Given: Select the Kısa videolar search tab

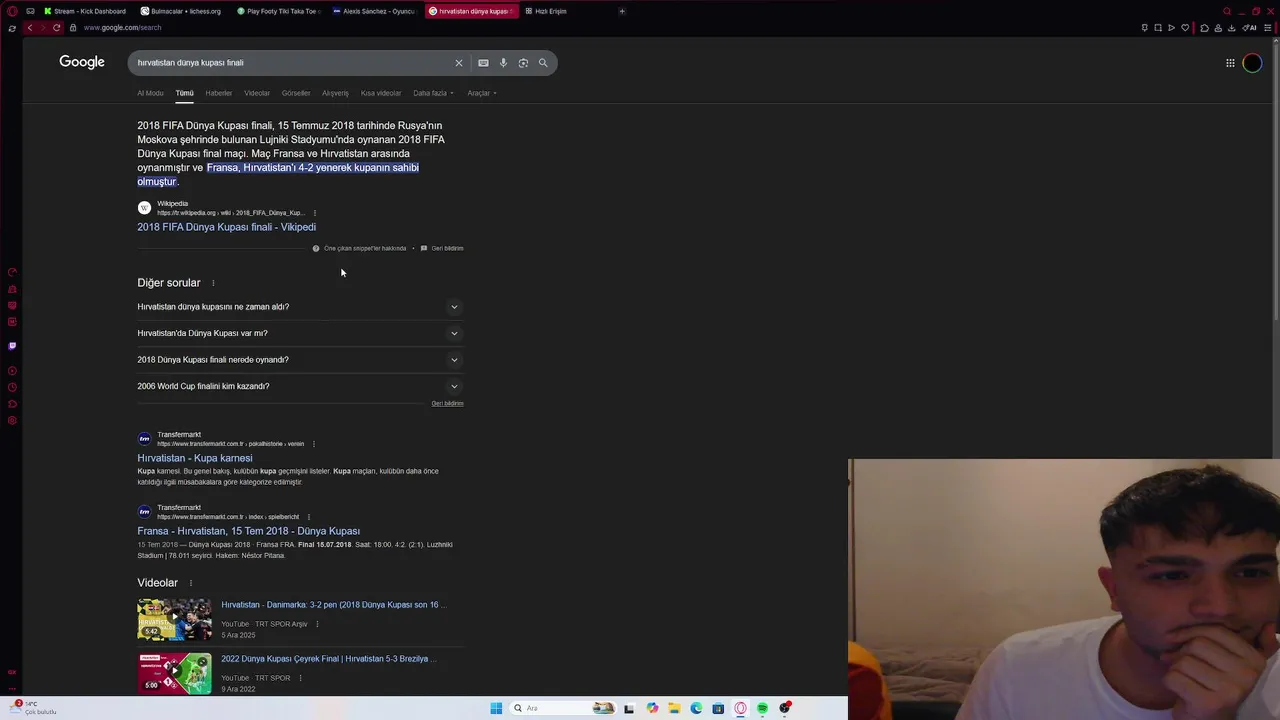Looking at the screenshot, I should (381, 93).
